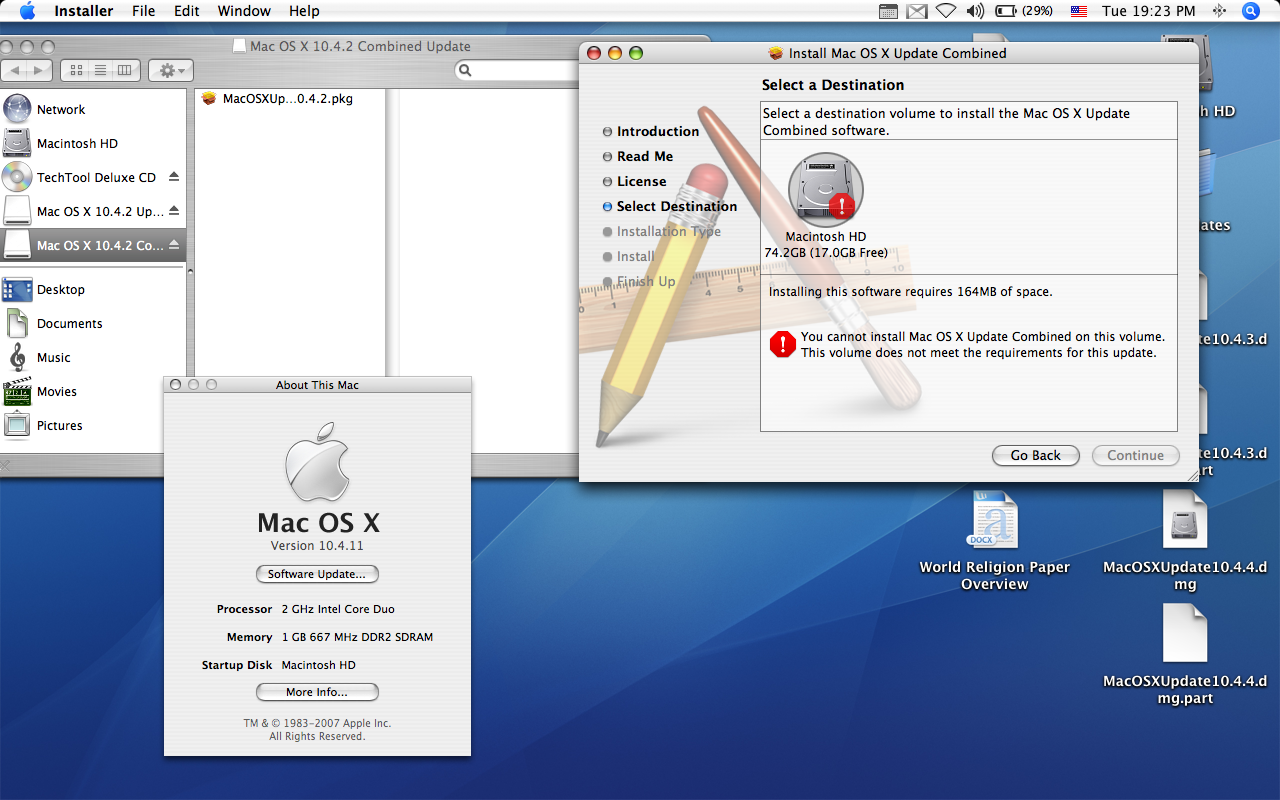Screen dimensions: 1280x800
Task: Open the volume control in the menu bar
Action: pos(976,11)
